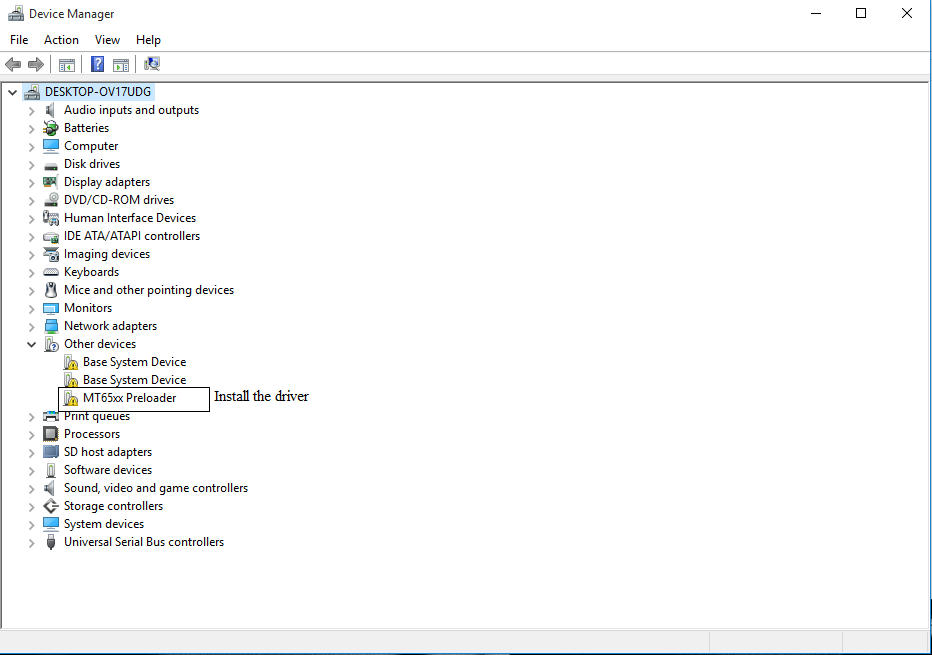The width and height of the screenshot is (932, 655).
Task: Click the Processors category icon
Action: [x=51, y=434]
